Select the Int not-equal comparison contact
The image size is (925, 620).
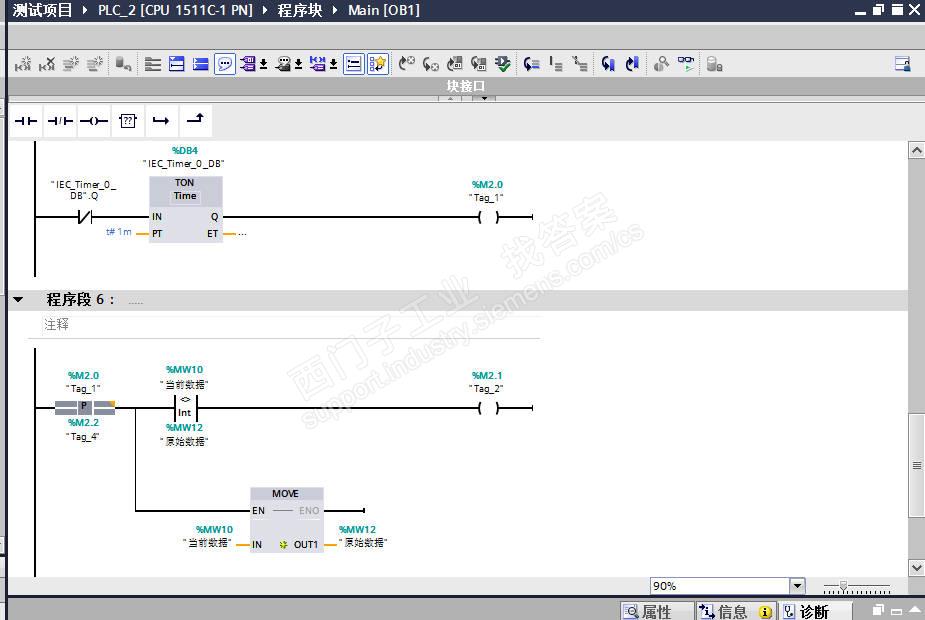[x=185, y=407]
